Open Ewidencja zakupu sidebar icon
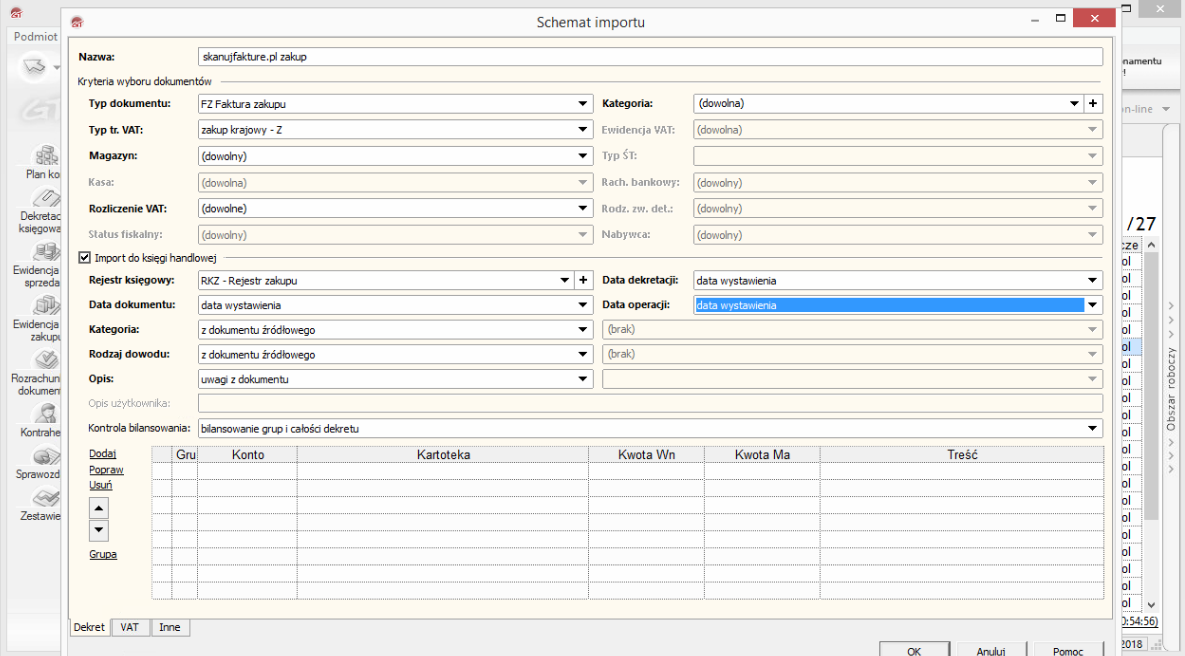This screenshot has height=656, width=1185. (45, 307)
